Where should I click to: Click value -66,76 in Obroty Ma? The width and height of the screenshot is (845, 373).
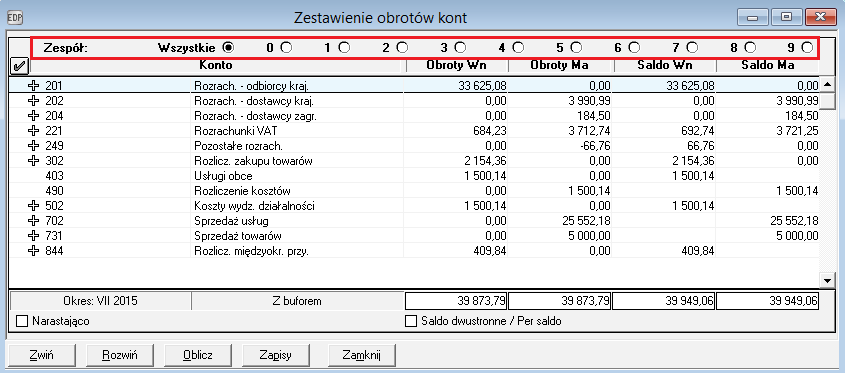[x=594, y=146]
